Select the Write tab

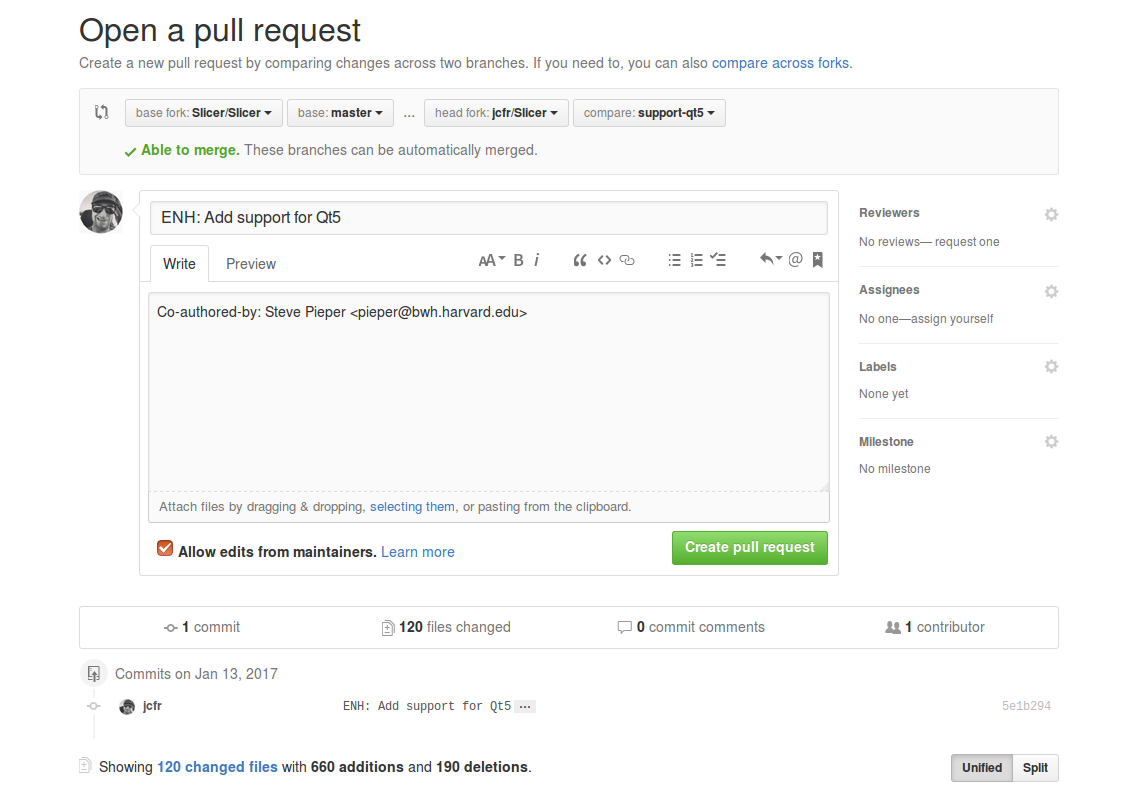click(179, 264)
